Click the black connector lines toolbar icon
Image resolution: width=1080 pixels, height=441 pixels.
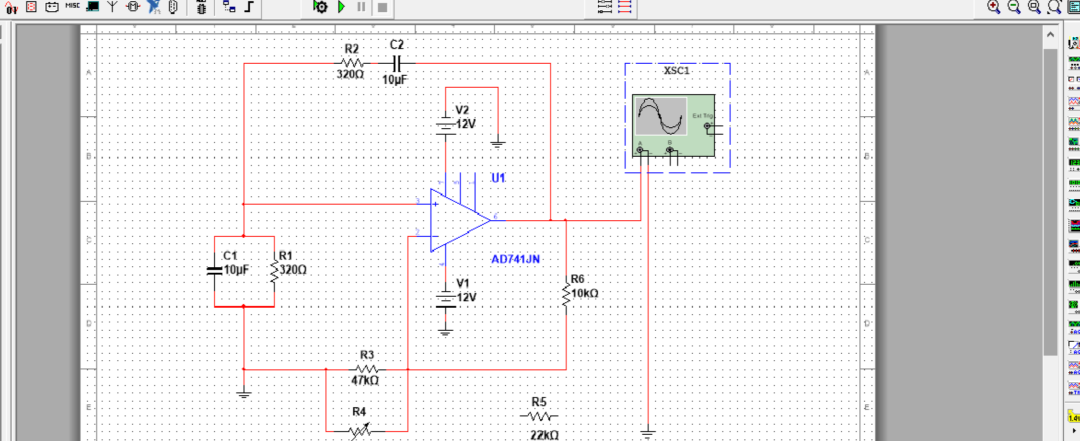pos(604,7)
